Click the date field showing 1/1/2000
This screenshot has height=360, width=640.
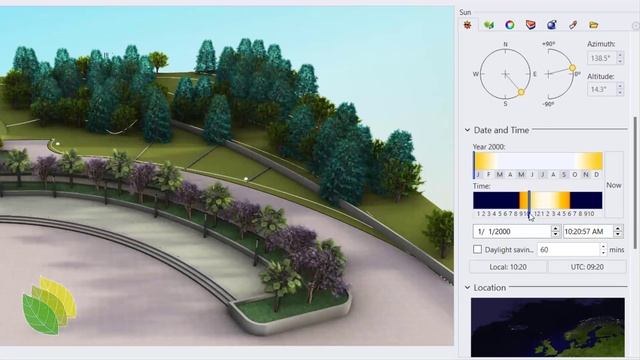point(512,231)
